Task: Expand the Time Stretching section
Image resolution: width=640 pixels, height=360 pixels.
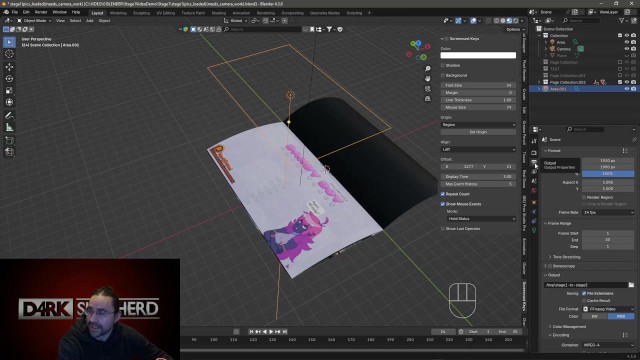Action: (566, 257)
